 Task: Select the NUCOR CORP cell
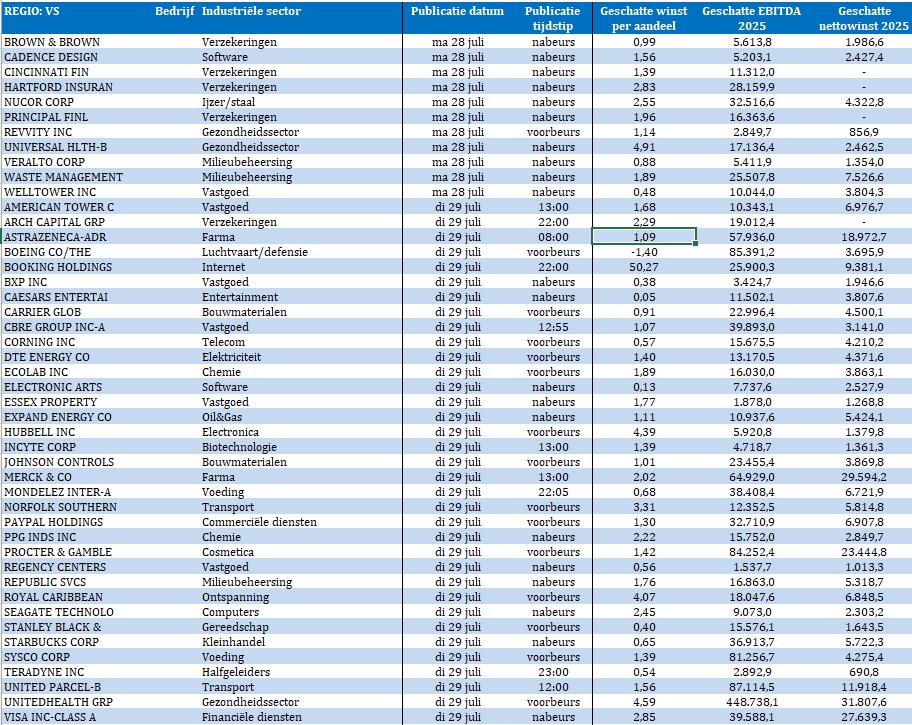click(x=39, y=102)
